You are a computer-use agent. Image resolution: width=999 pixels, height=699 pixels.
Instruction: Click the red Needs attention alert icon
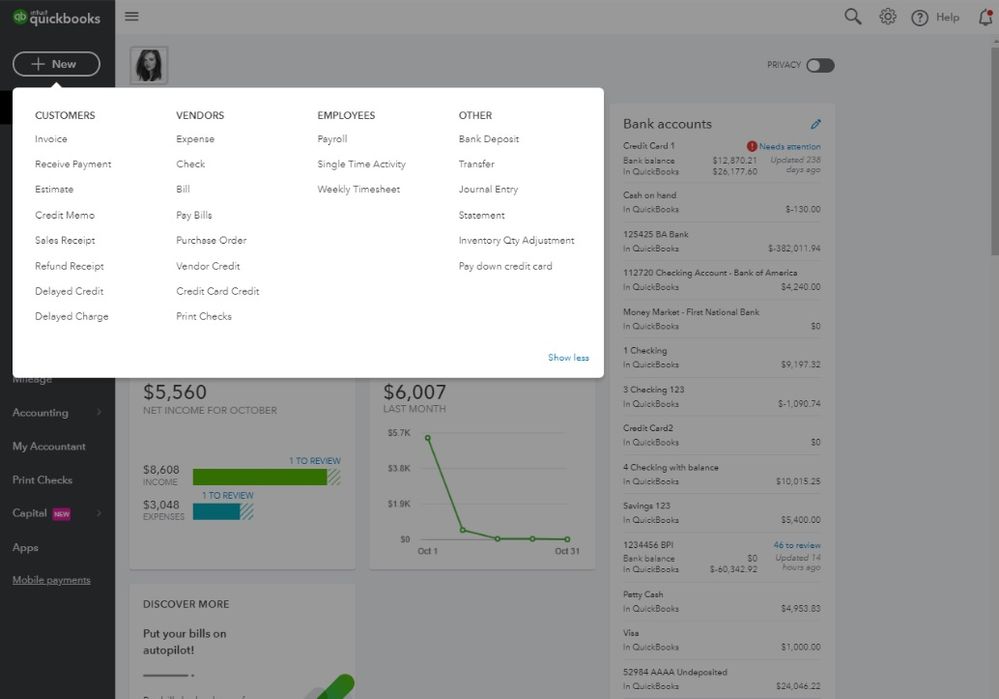pyautogui.click(x=752, y=146)
